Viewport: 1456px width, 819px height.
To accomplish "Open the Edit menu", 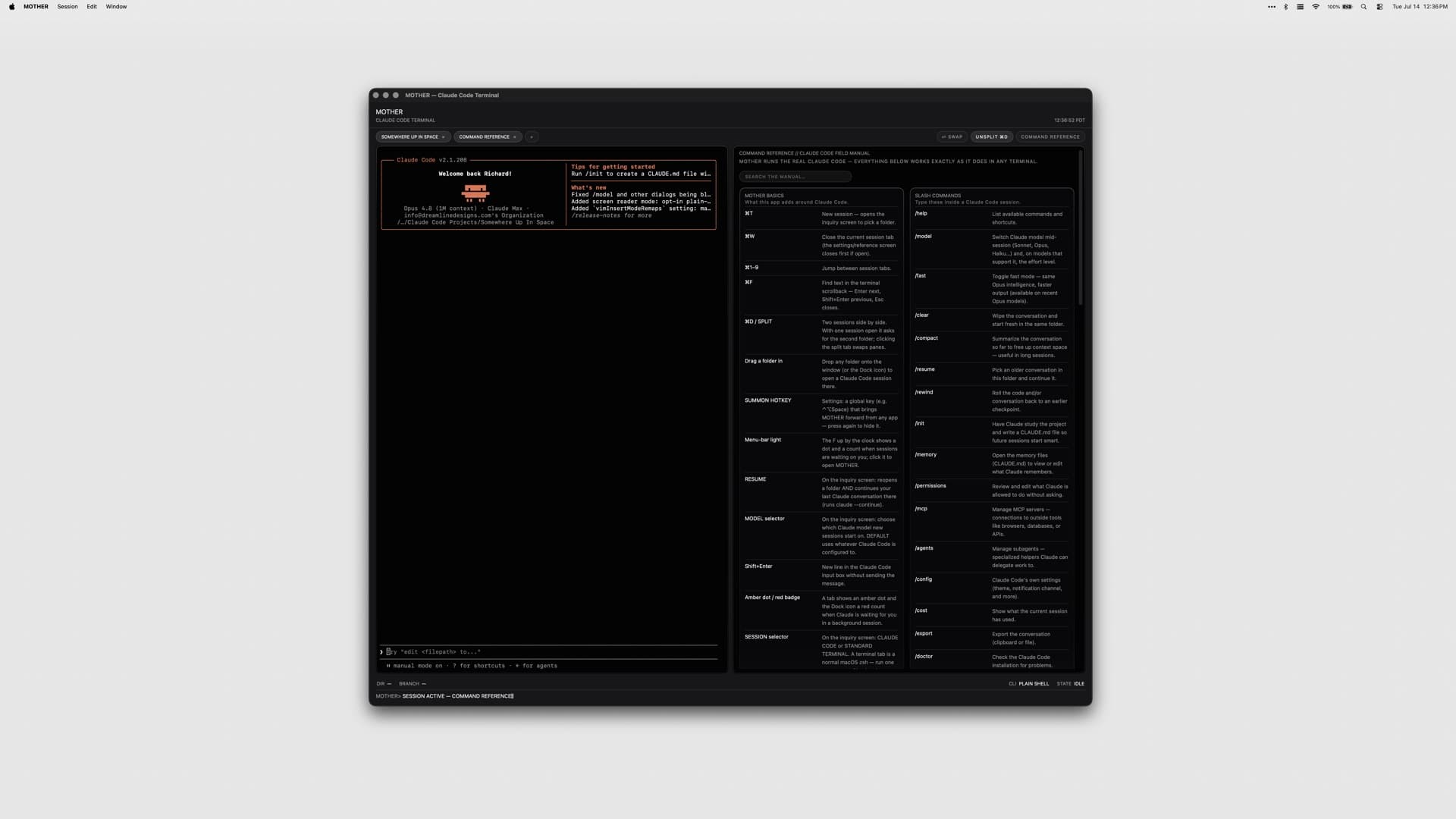I will (92, 7).
